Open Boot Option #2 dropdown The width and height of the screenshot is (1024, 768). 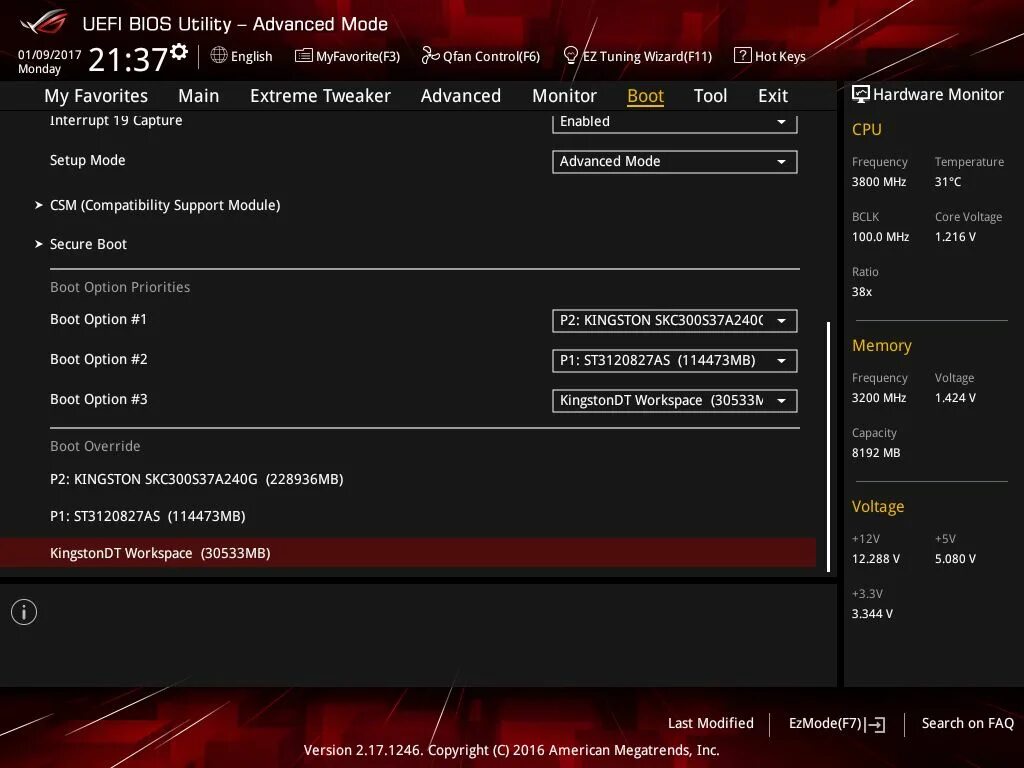point(675,360)
